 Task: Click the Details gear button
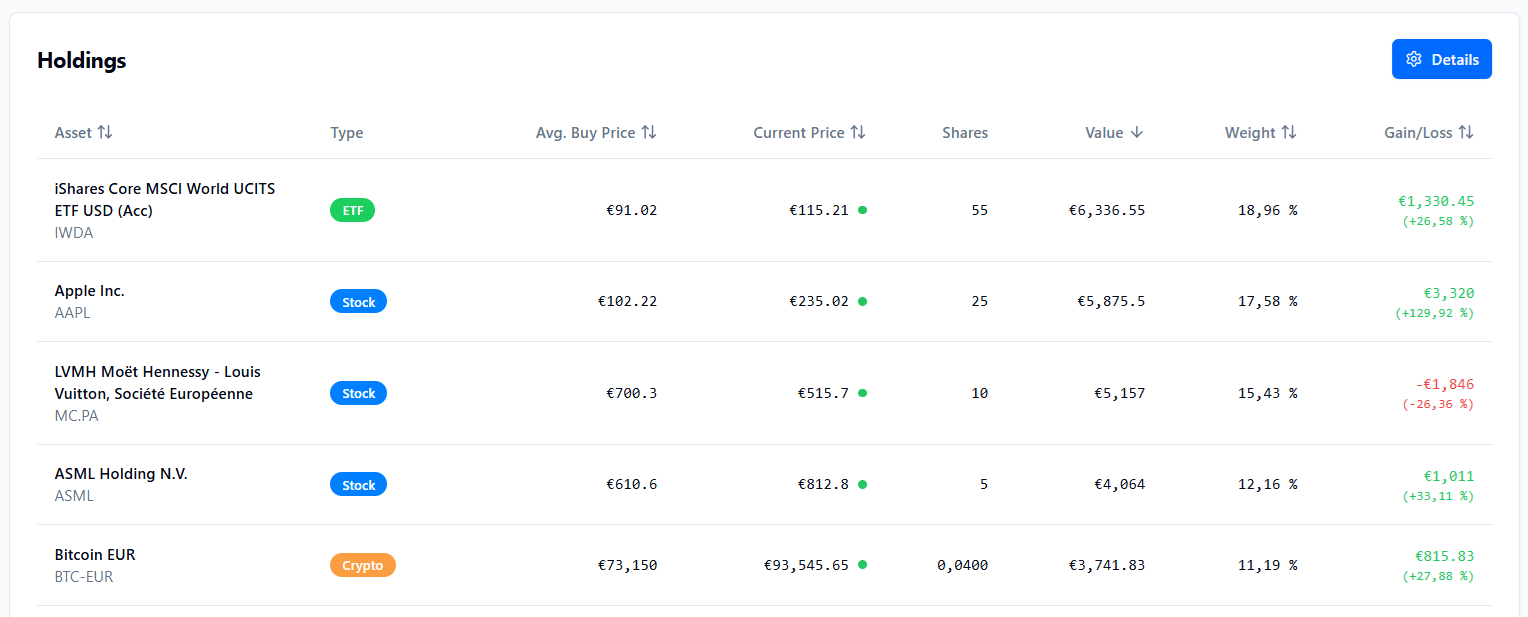coord(1441,59)
